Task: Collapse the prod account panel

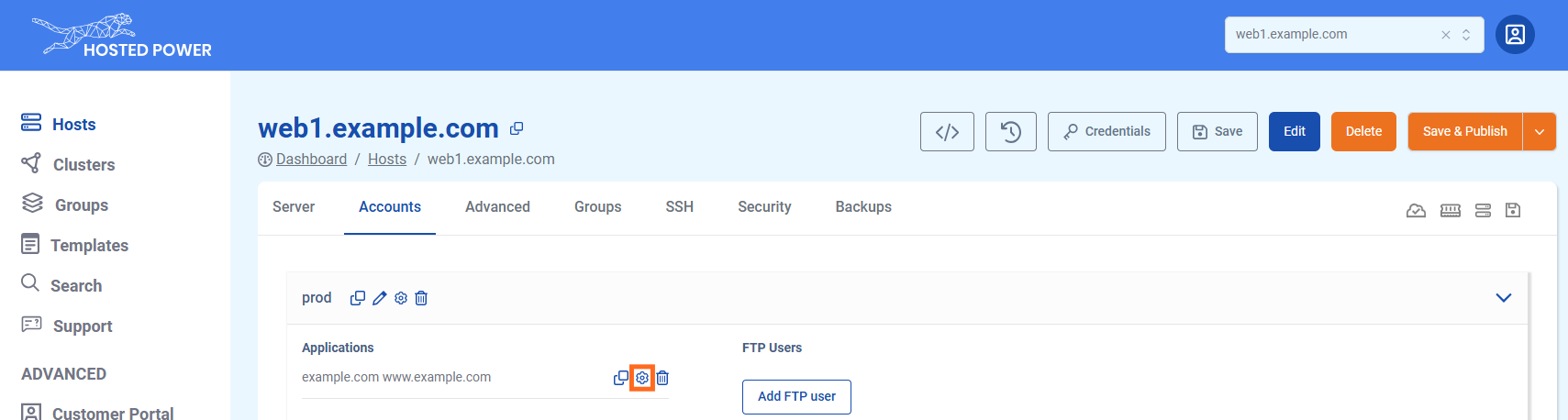Action: (x=1503, y=298)
